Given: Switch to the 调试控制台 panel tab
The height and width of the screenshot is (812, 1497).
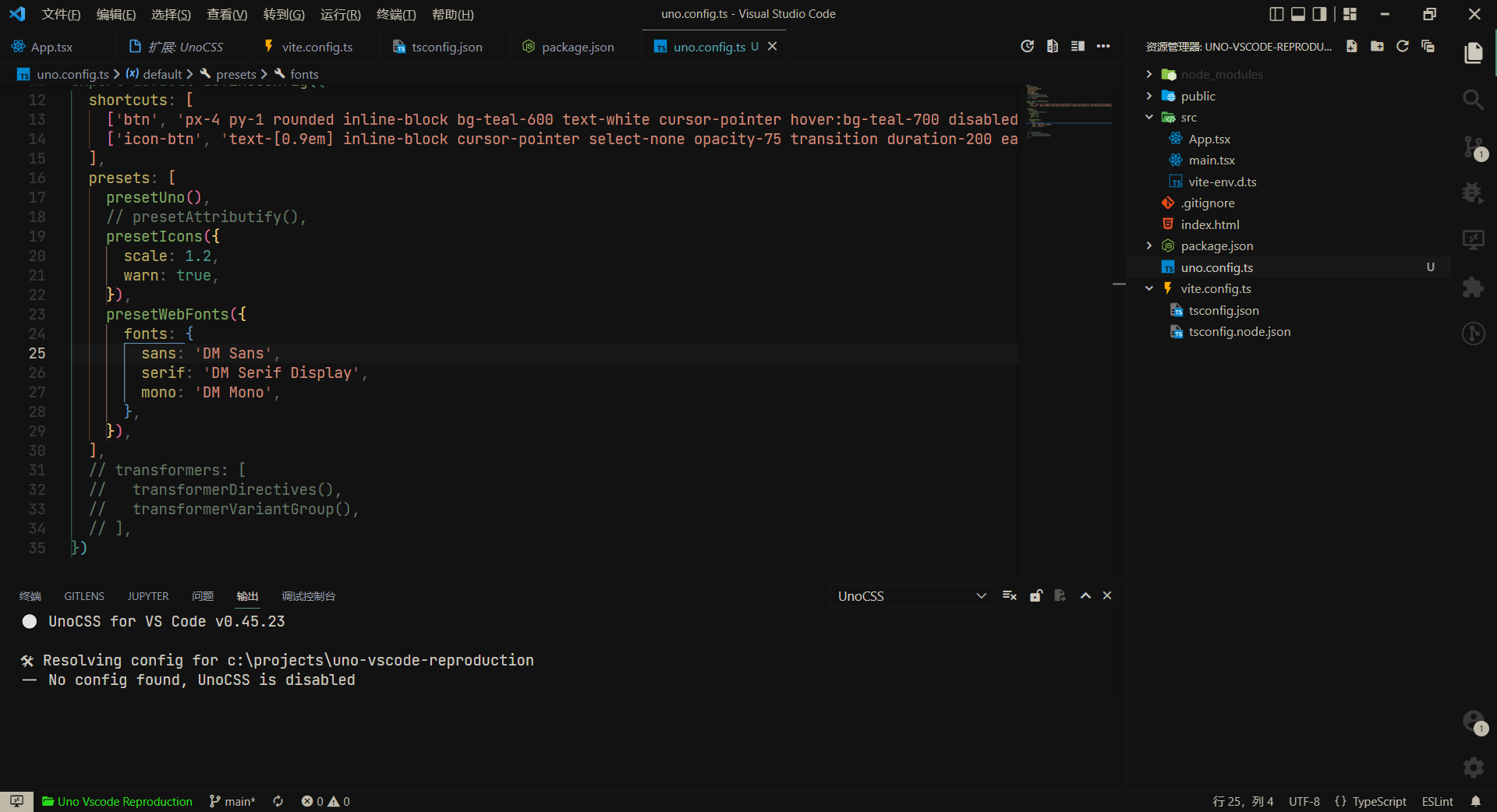Looking at the screenshot, I should [x=309, y=596].
